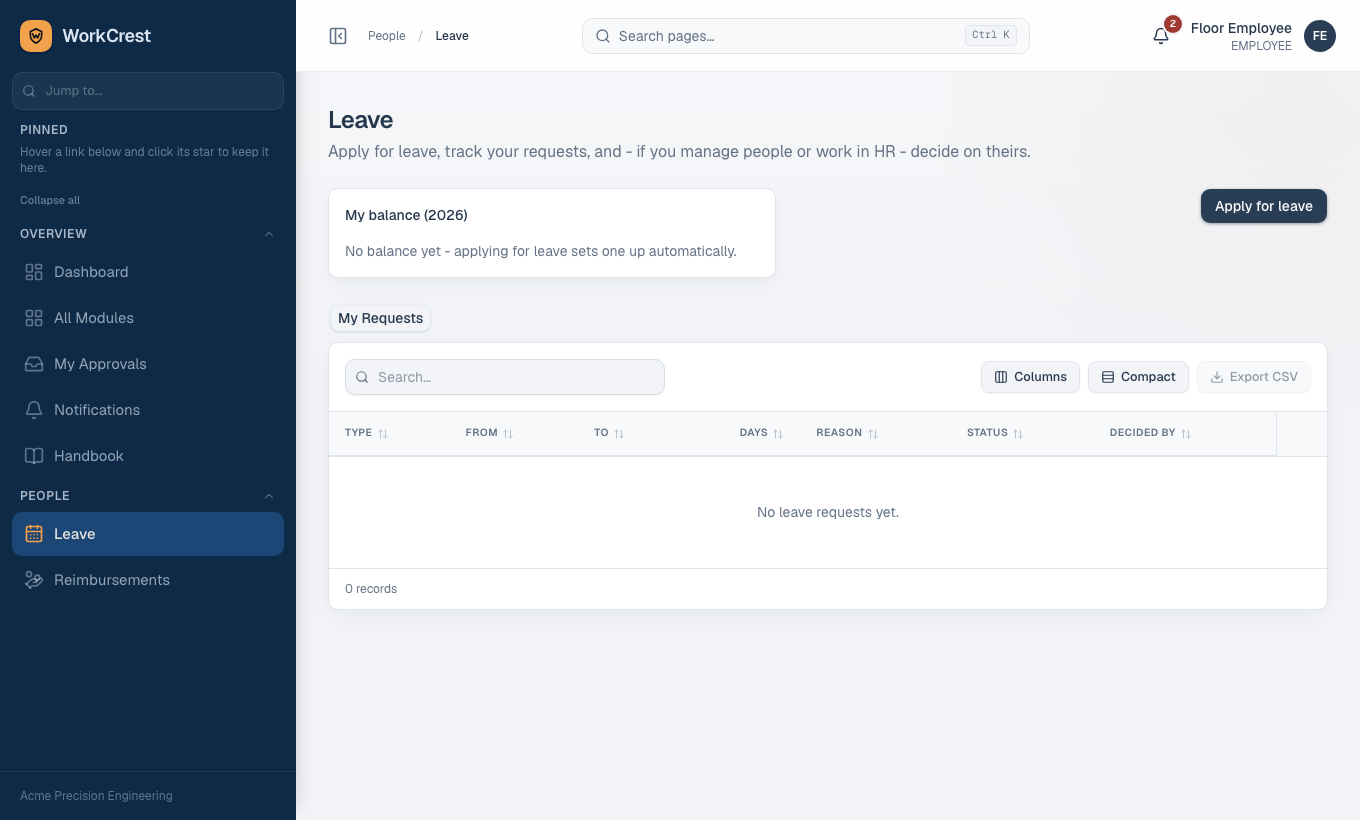Click the Export CSV button
The width and height of the screenshot is (1360, 820).
pyautogui.click(x=1254, y=377)
